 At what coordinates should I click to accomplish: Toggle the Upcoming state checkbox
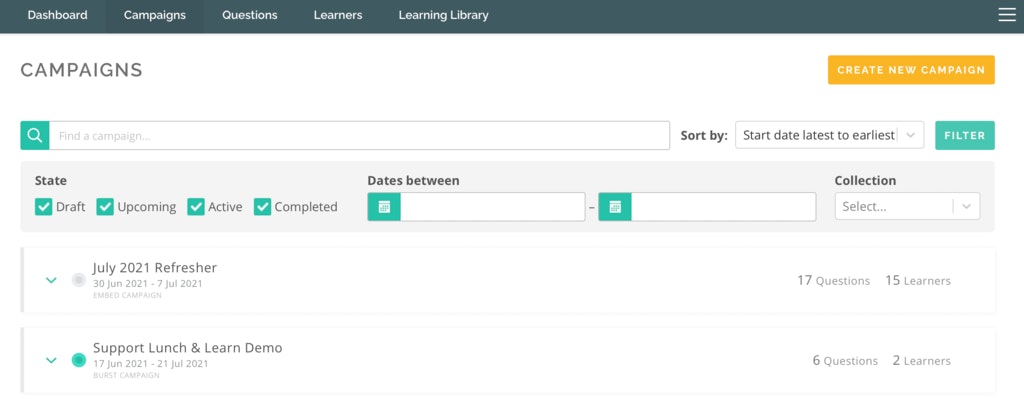pyautogui.click(x=105, y=207)
